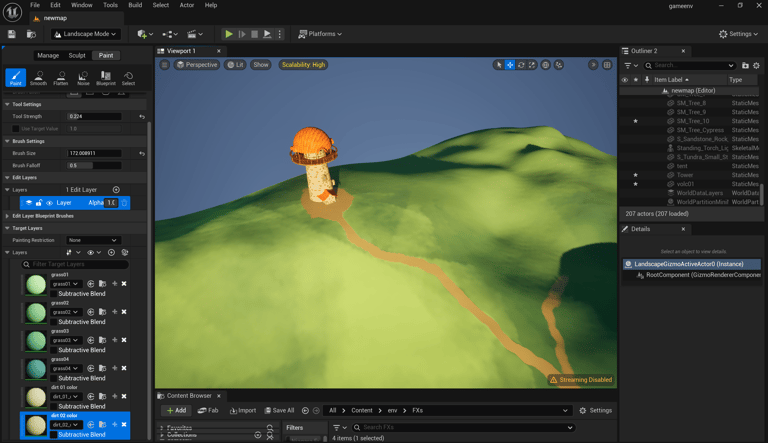Click the viewport Show button
The width and height of the screenshot is (768, 443).
point(261,65)
